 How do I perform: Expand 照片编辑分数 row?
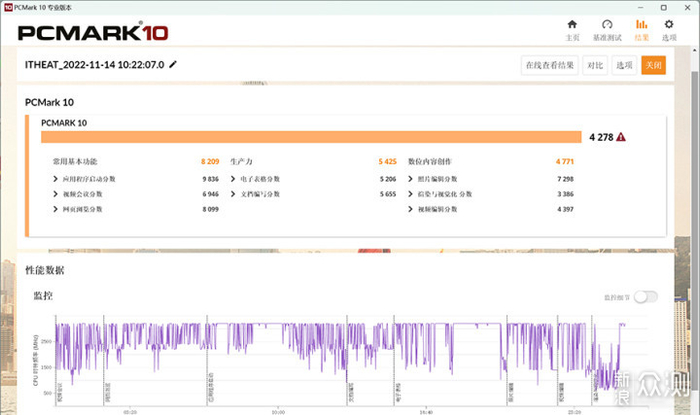click(412, 179)
